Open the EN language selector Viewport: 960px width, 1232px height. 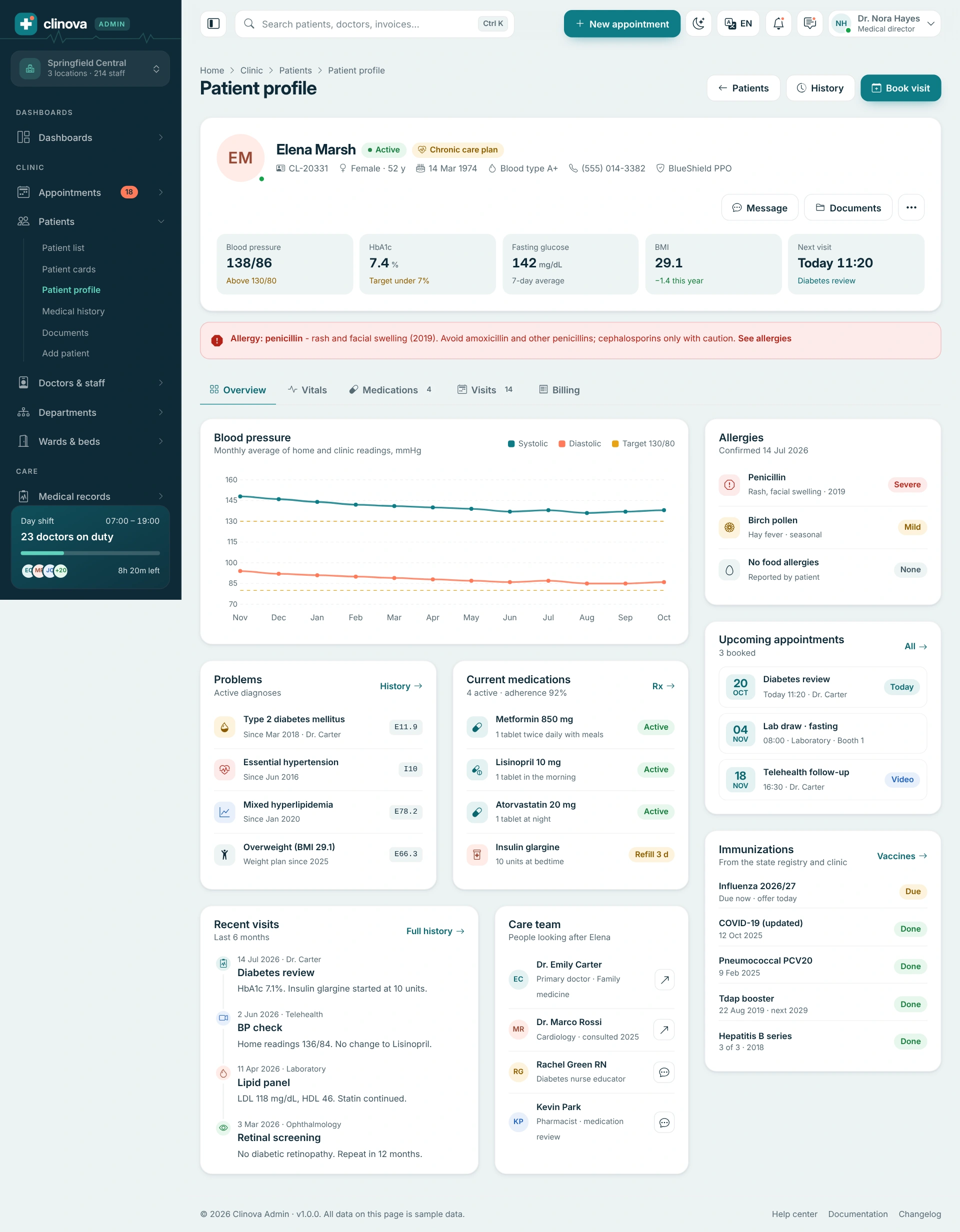[x=738, y=23]
